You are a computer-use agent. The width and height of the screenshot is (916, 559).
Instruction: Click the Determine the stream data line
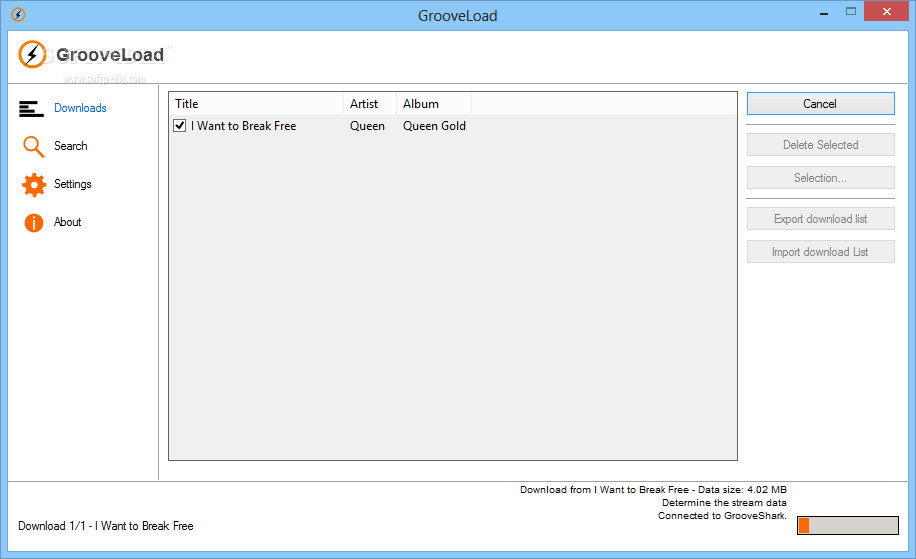pos(724,502)
